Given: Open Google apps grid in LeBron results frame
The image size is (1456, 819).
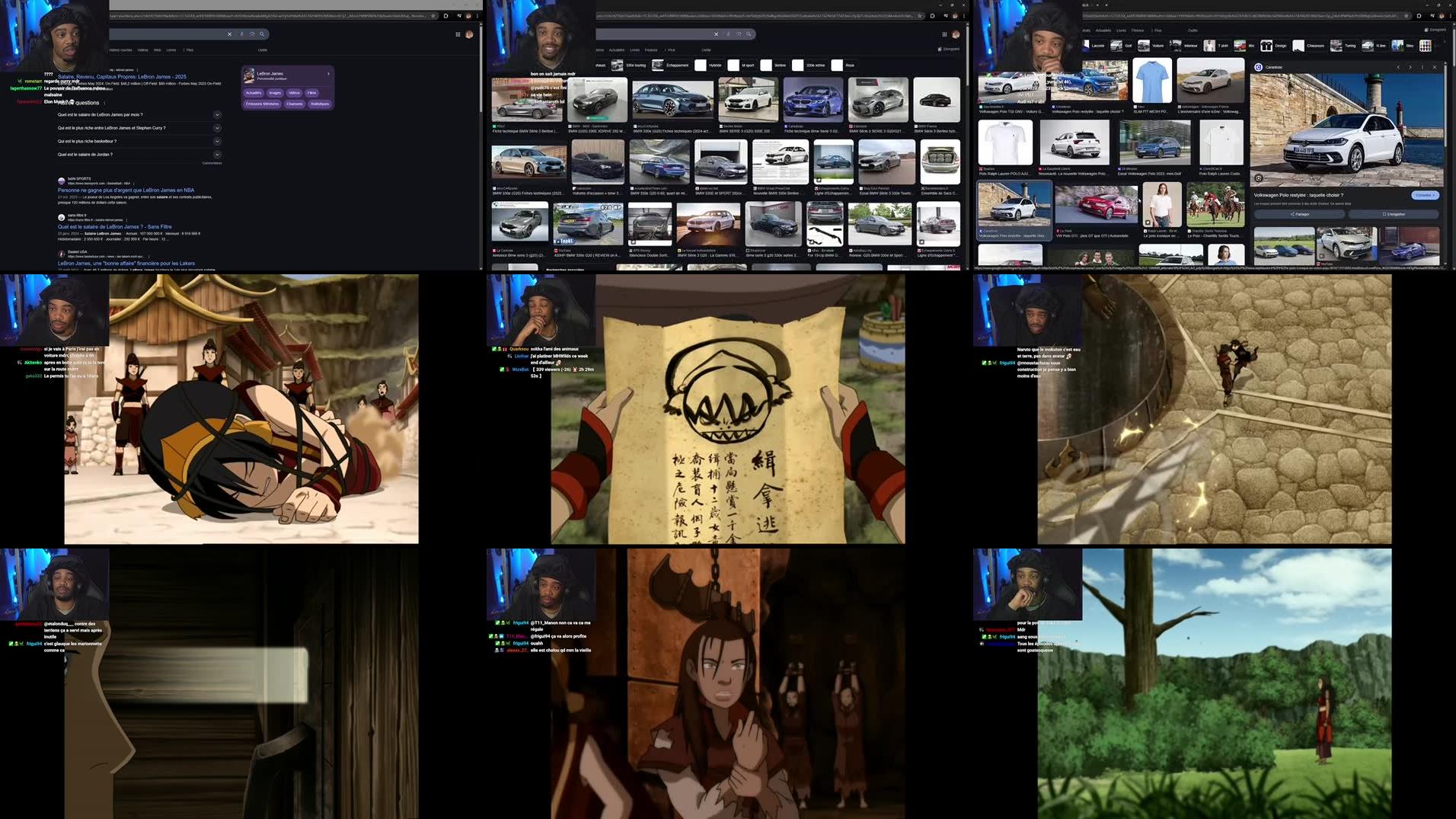Looking at the screenshot, I should [458, 34].
